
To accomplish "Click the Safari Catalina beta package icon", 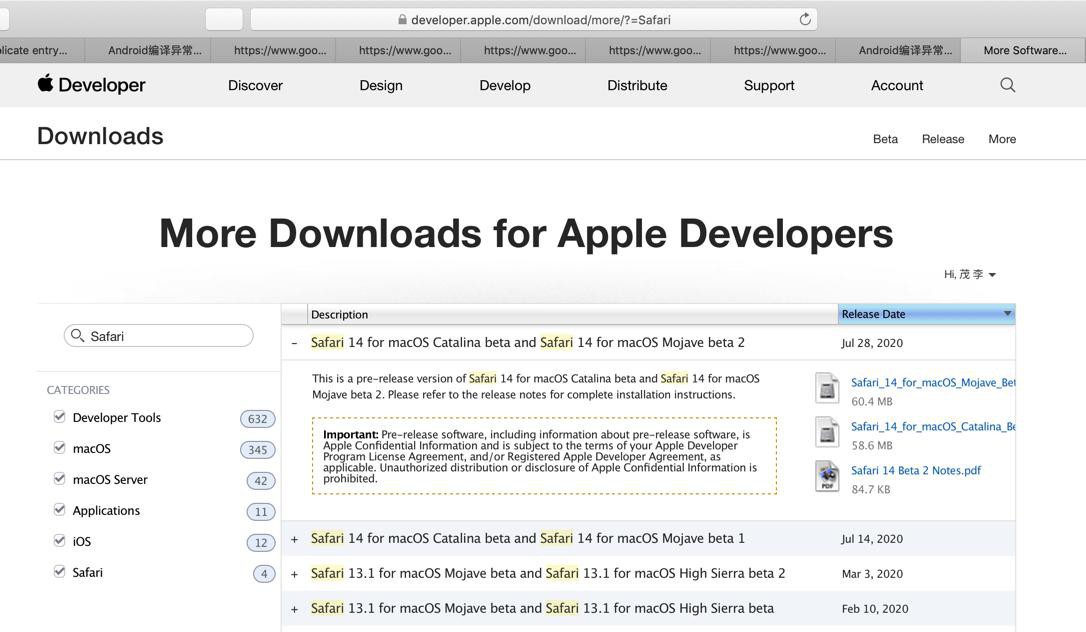I will (x=827, y=432).
